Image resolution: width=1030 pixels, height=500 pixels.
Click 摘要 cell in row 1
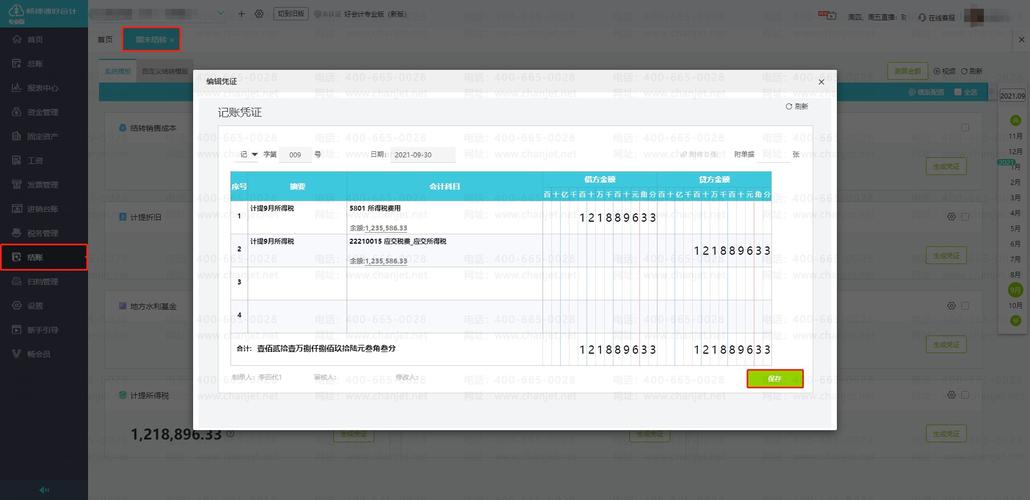tap(297, 217)
